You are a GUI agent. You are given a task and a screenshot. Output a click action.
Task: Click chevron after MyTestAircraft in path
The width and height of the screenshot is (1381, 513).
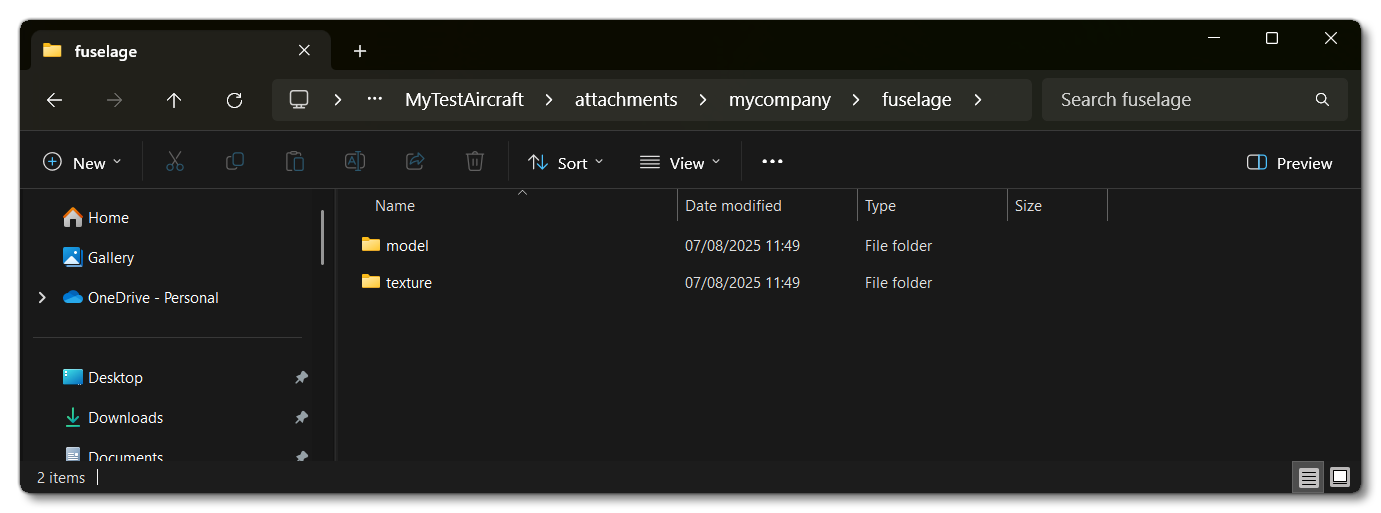point(549,100)
